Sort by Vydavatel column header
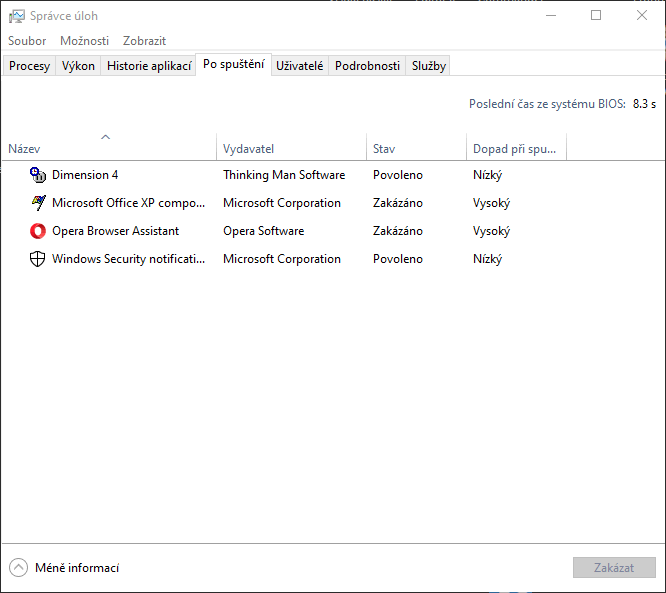 [x=290, y=148]
